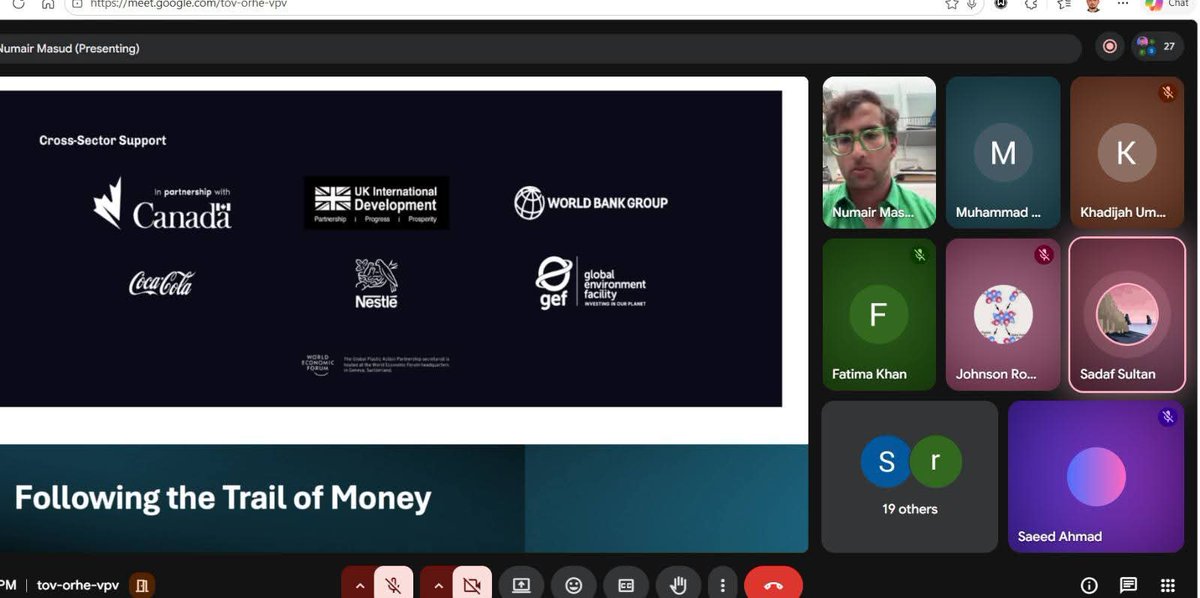Select Khadijah Um... participant tile

click(x=1127, y=152)
